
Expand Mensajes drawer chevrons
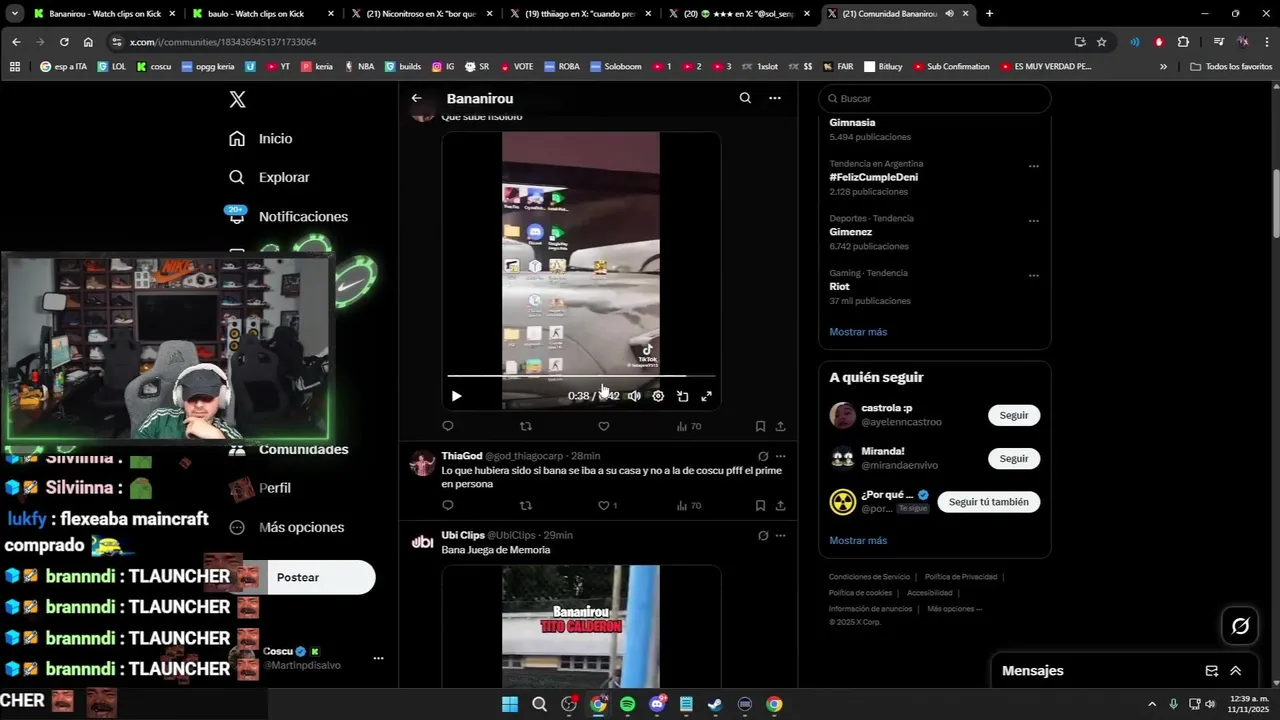click(1236, 671)
